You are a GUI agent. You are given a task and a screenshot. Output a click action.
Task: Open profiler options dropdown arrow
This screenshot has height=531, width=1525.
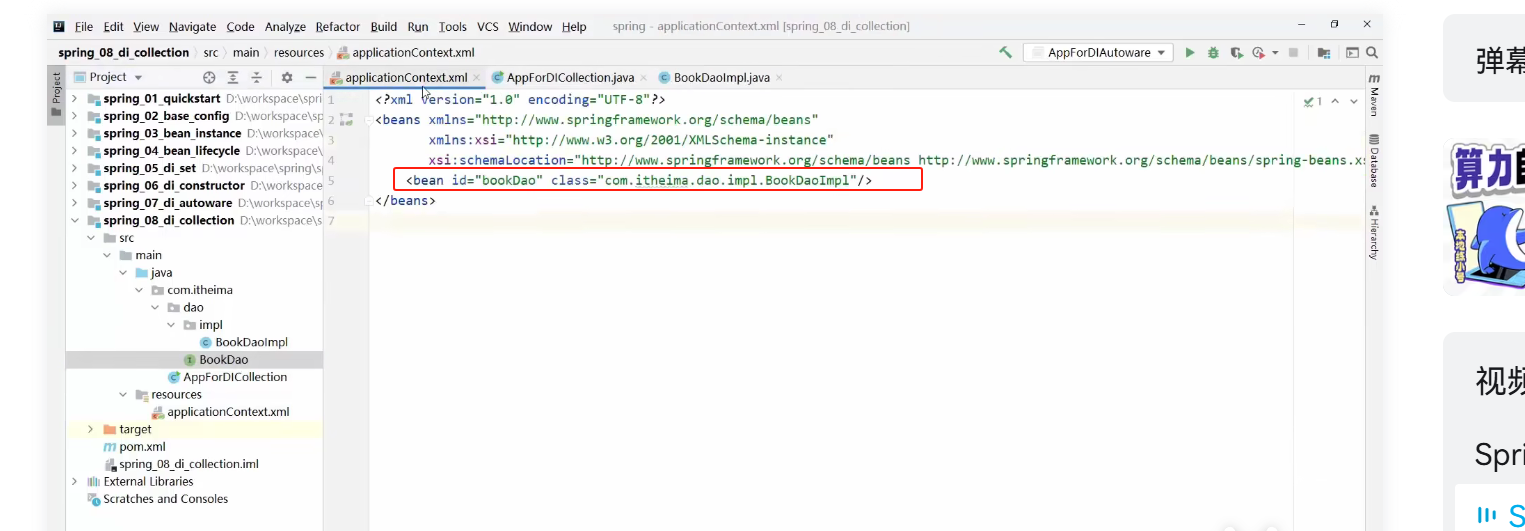pos(1273,53)
